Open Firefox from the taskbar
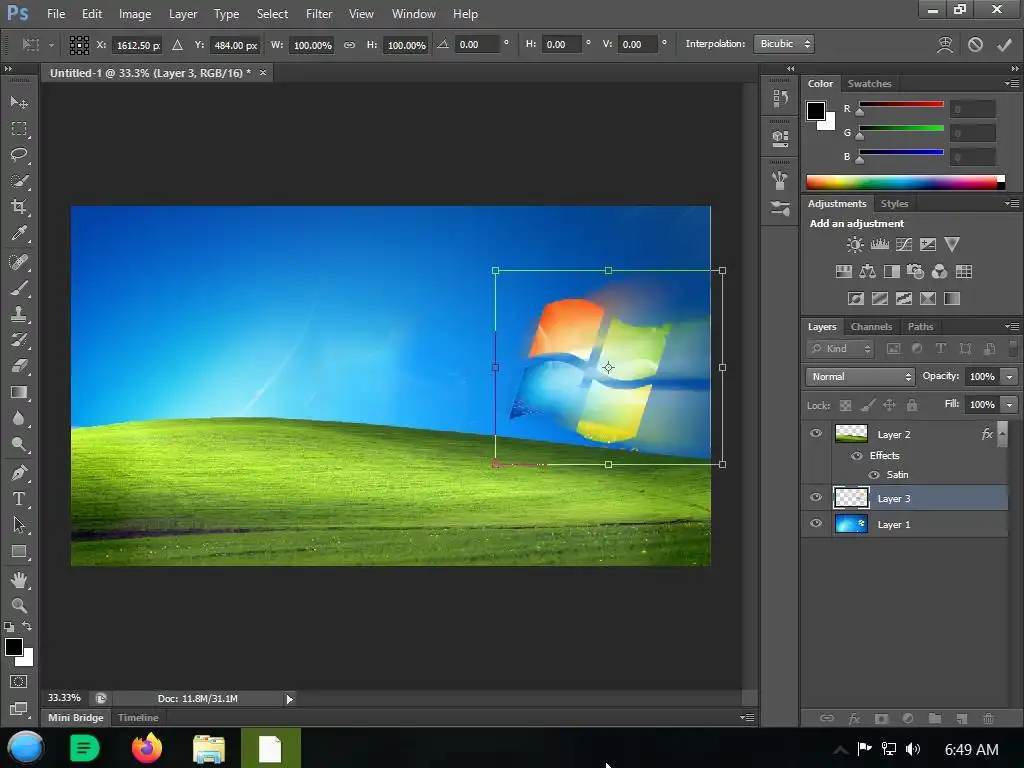 tap(146, 748)
